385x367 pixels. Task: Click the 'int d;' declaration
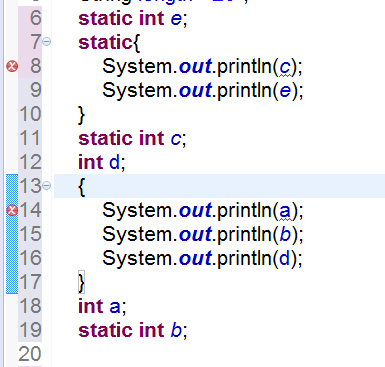(102, 162)
